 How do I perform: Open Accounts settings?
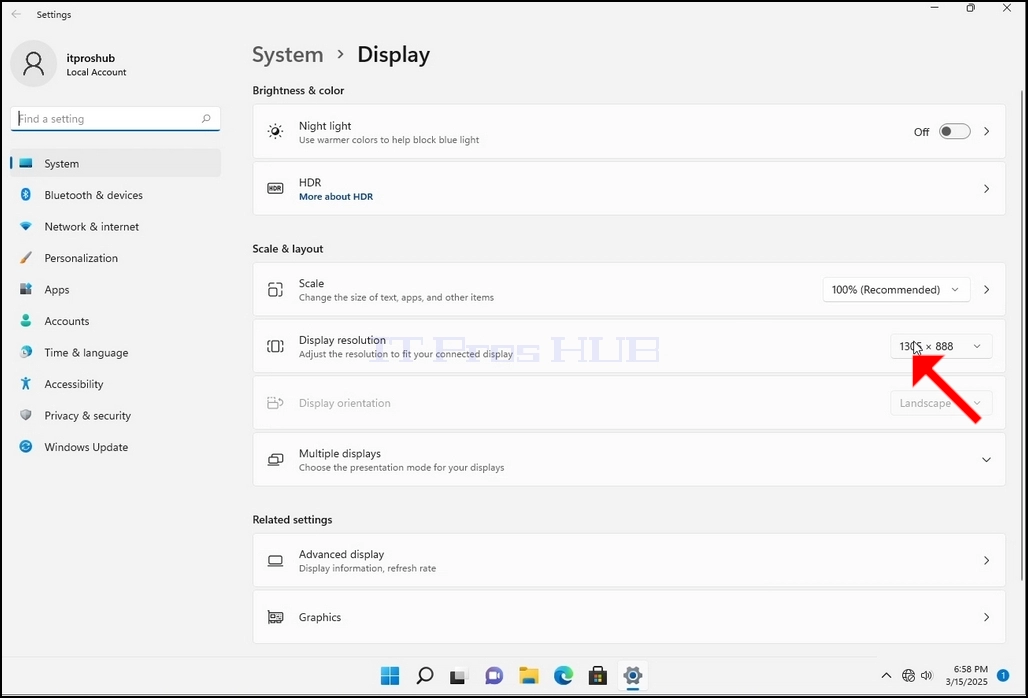[115, 320]
